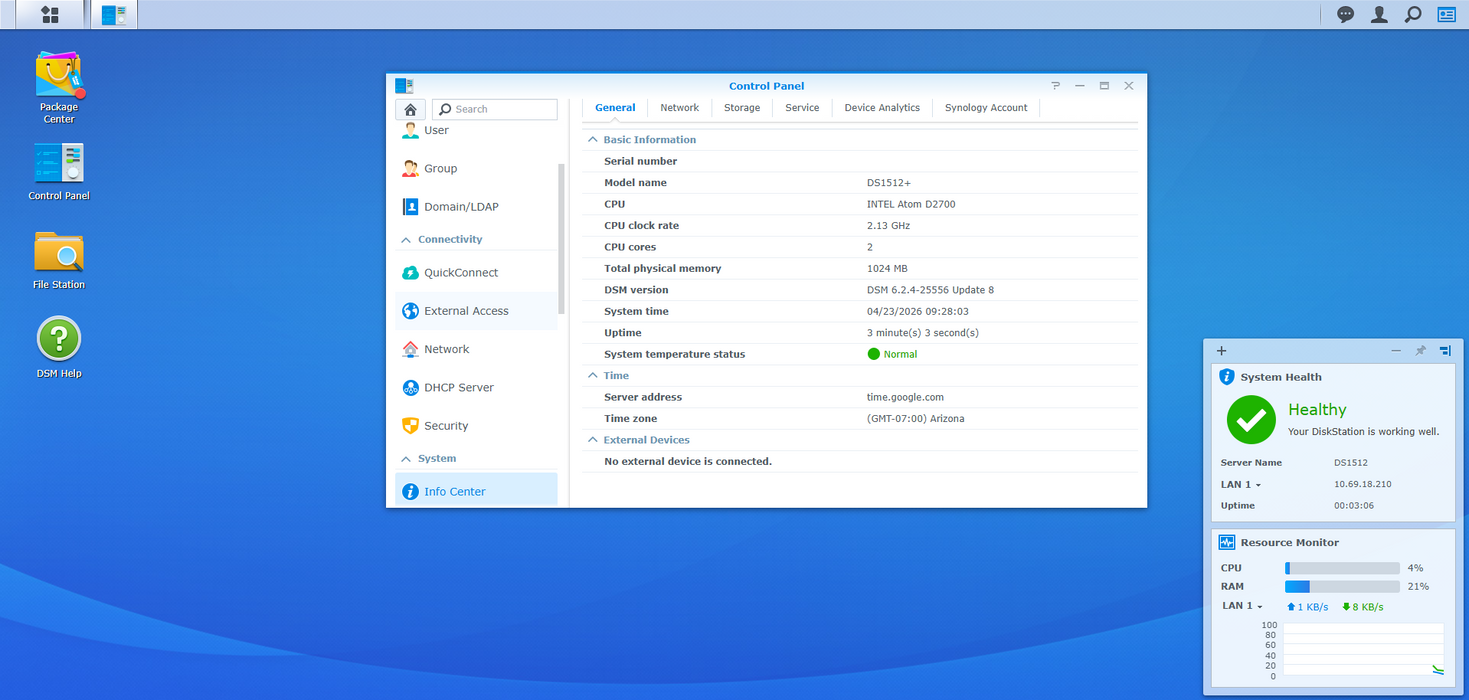Image resolution: width=1469 pixels, height=700 pixels.
Task: Open External Access in sidebar
Action: coord(476,311)
